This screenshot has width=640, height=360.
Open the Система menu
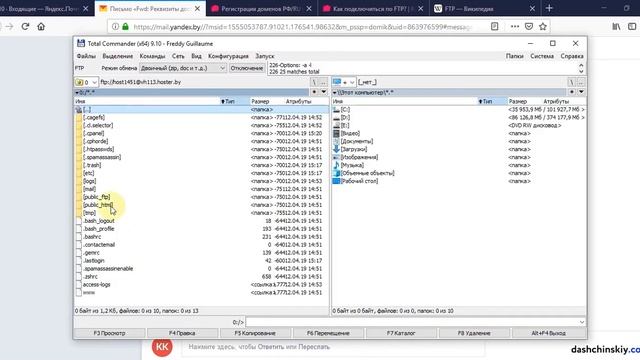tap(542, 56)
